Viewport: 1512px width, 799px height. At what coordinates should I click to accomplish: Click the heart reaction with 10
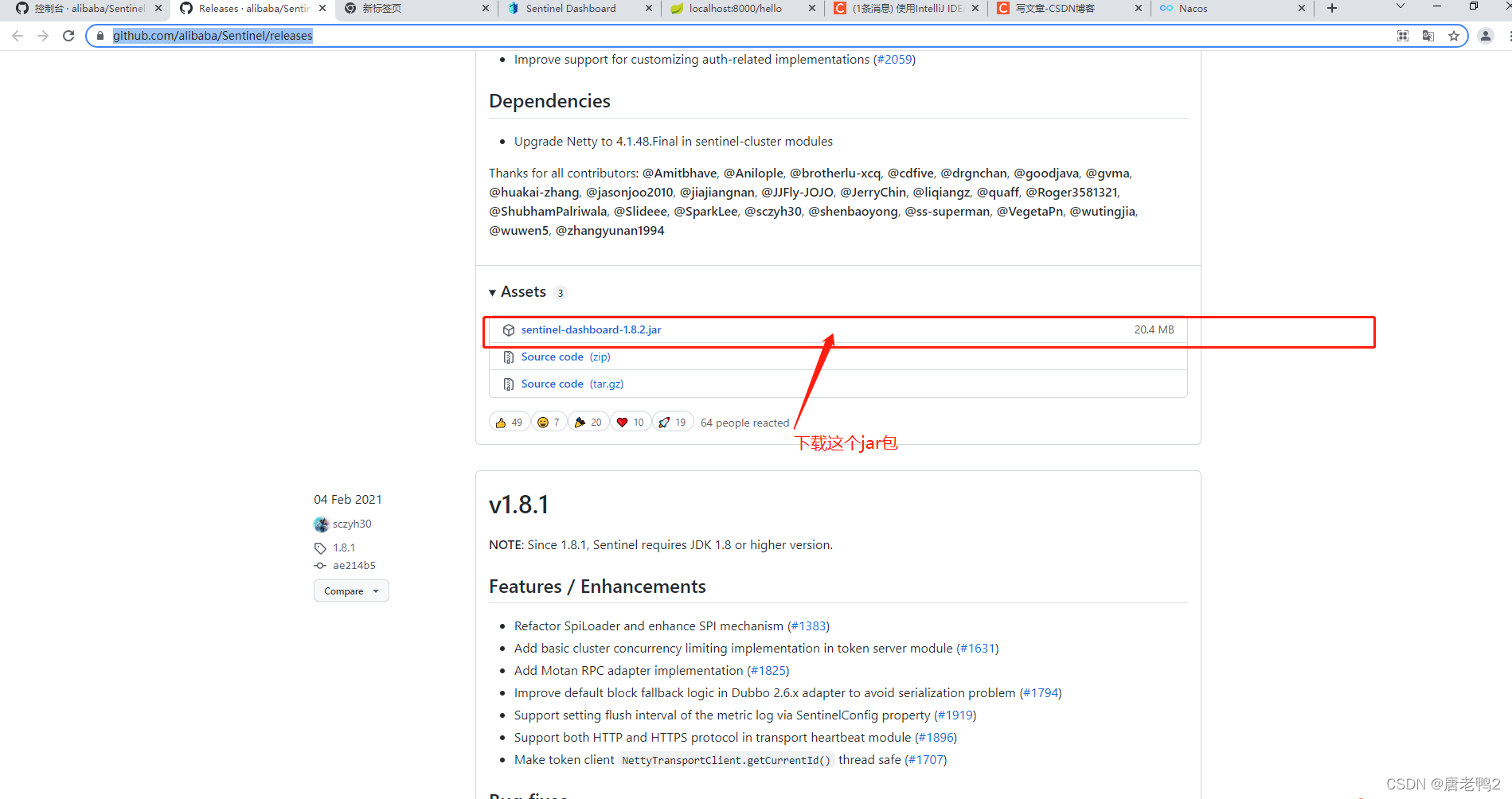[631, 422]
